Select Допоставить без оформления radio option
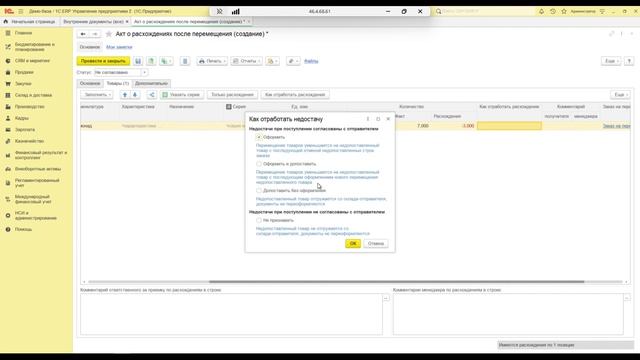 [x=259, y=191]
